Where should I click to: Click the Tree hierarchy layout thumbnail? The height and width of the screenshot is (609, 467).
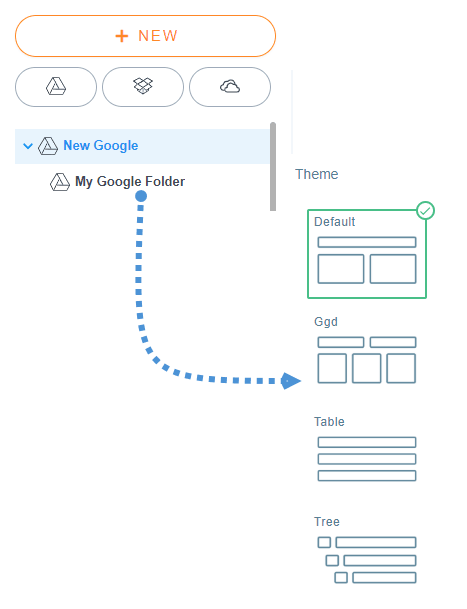367,560
